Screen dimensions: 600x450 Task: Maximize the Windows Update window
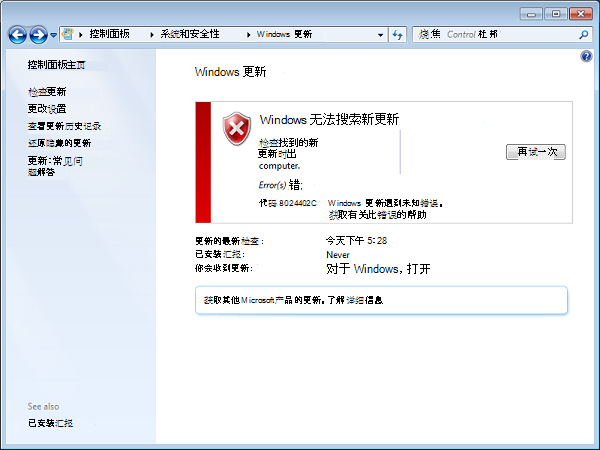click(x=556, y=14)
